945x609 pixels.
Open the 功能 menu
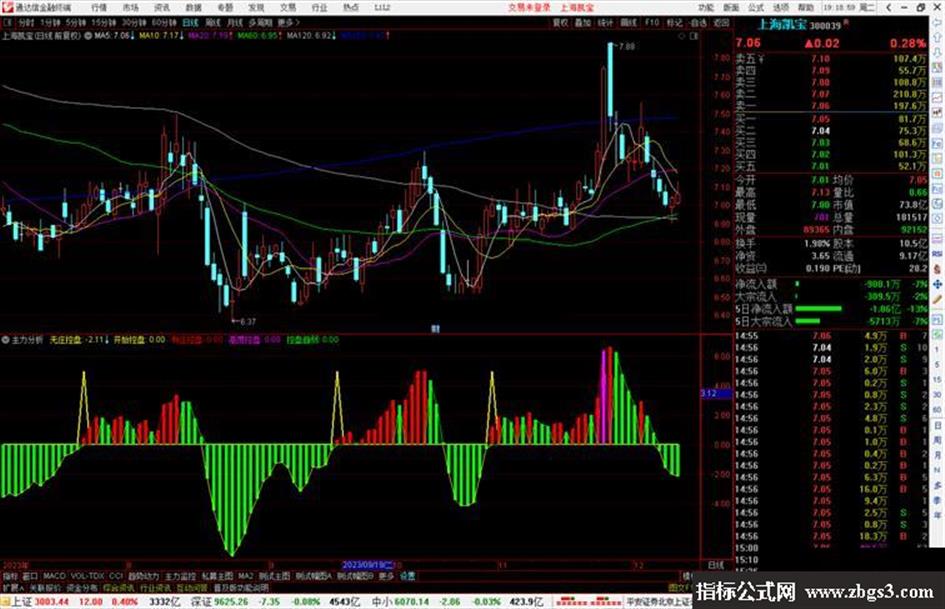(706, 7)
